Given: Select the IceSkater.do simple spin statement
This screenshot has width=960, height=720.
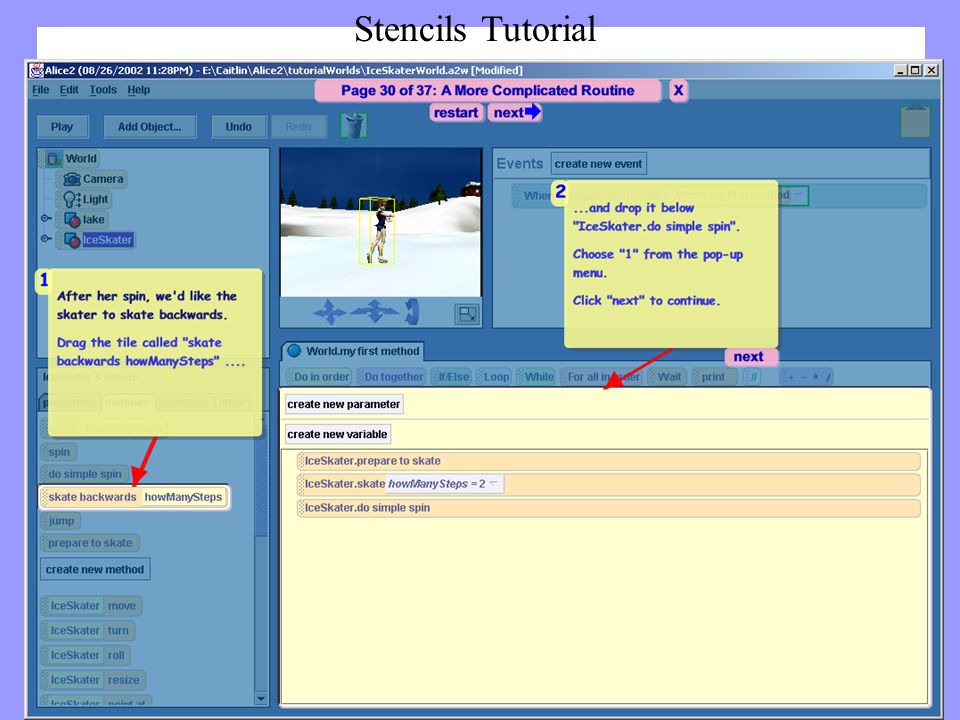Looking at the screenshot, I should (x=608, y=508).
